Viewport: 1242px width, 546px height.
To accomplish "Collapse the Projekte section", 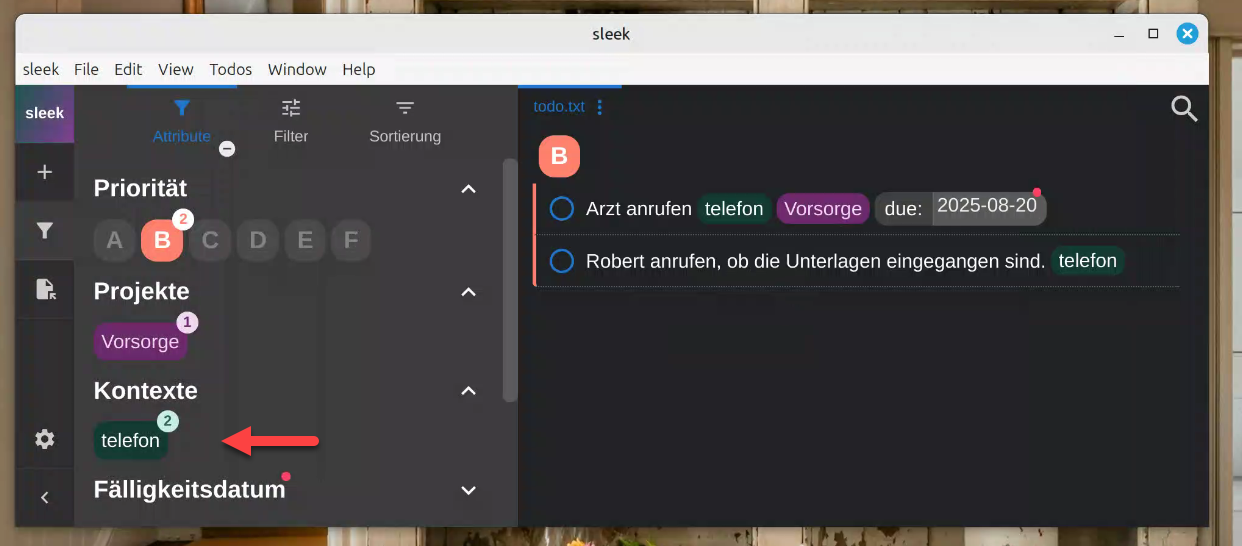I will tap(468, 292).
